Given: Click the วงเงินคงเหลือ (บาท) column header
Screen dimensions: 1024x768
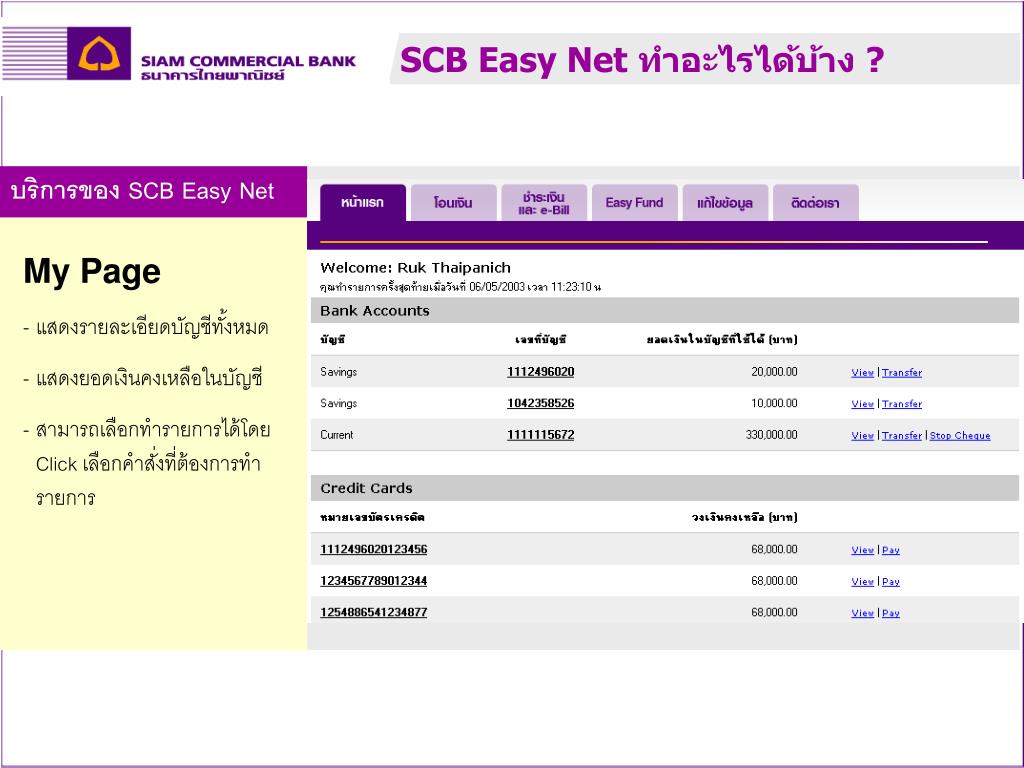Looking at the screenshot, I should click(x=744, y=517).
